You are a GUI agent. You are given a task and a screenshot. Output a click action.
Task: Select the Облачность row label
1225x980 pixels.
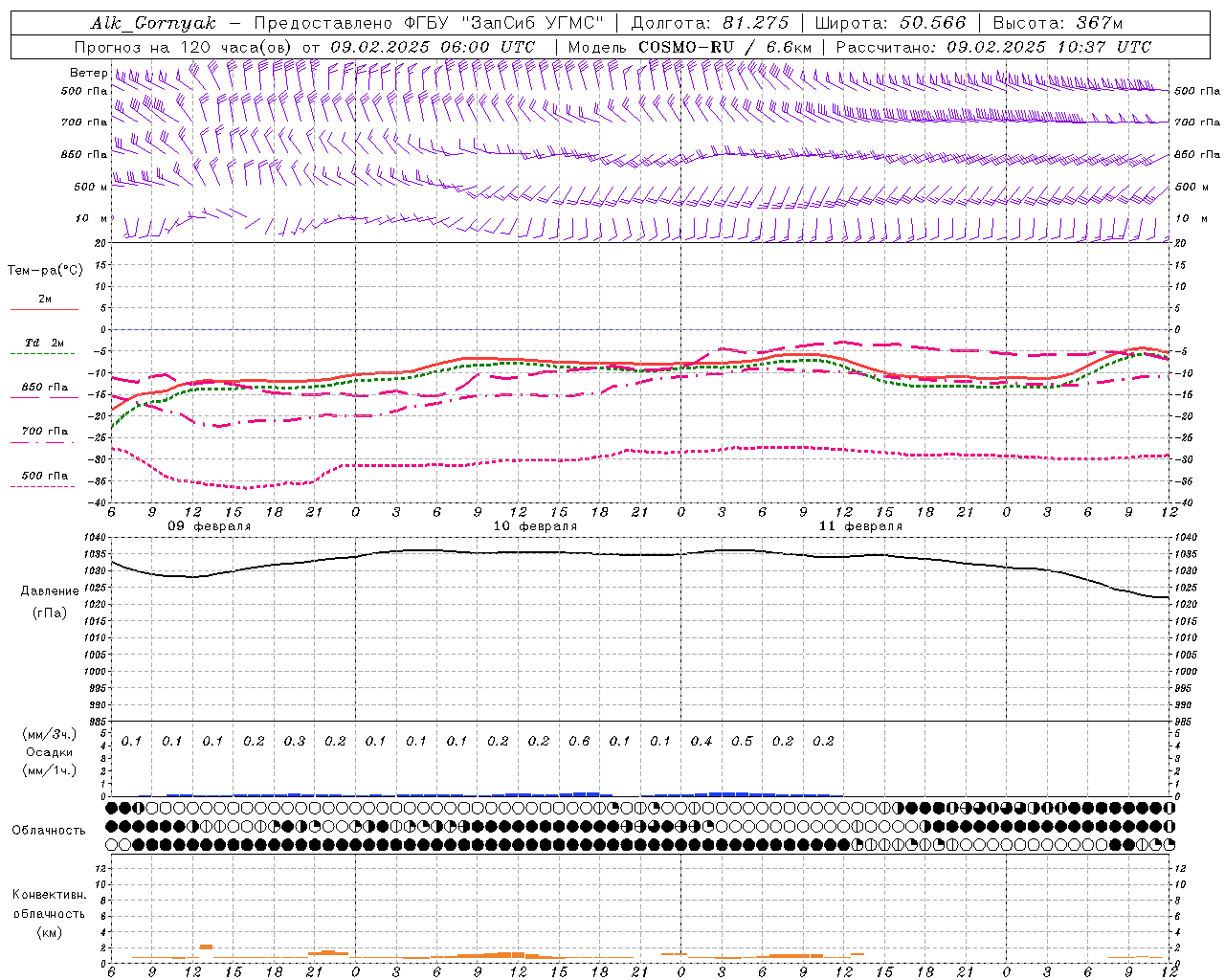point(49,831)
